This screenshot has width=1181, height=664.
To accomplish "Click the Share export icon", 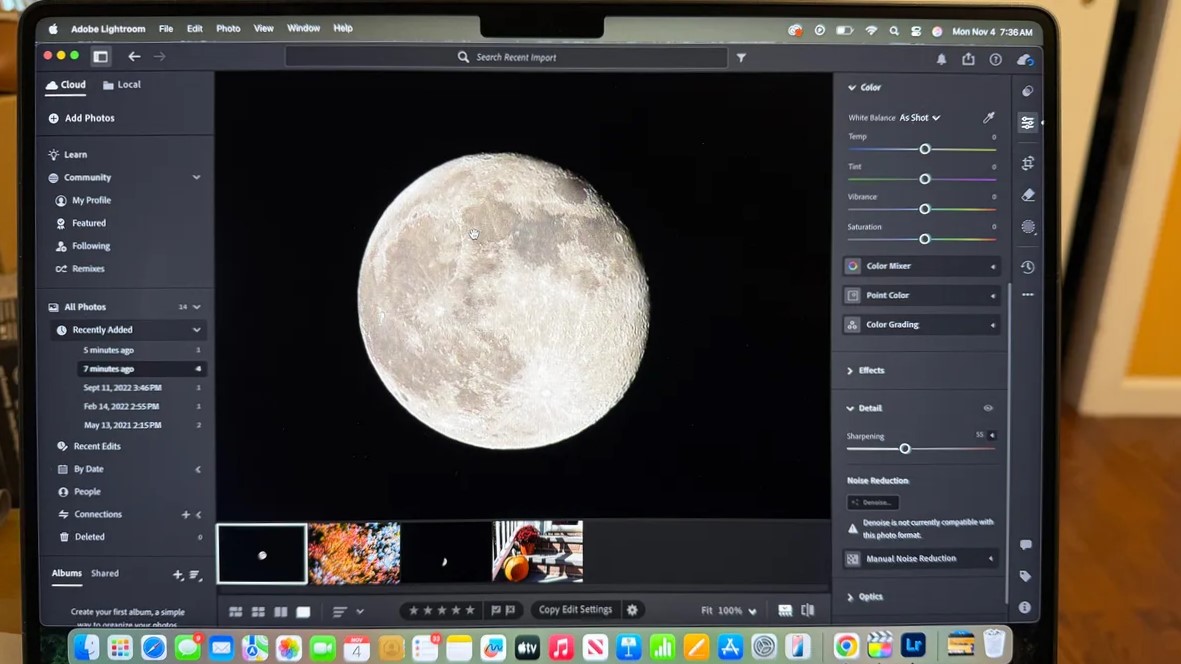I will 968,60.
